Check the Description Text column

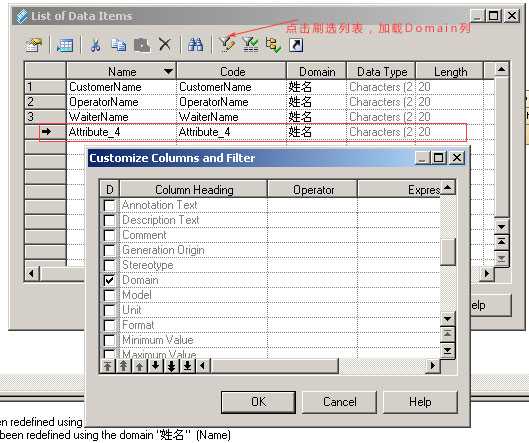[x=109, y=220]
